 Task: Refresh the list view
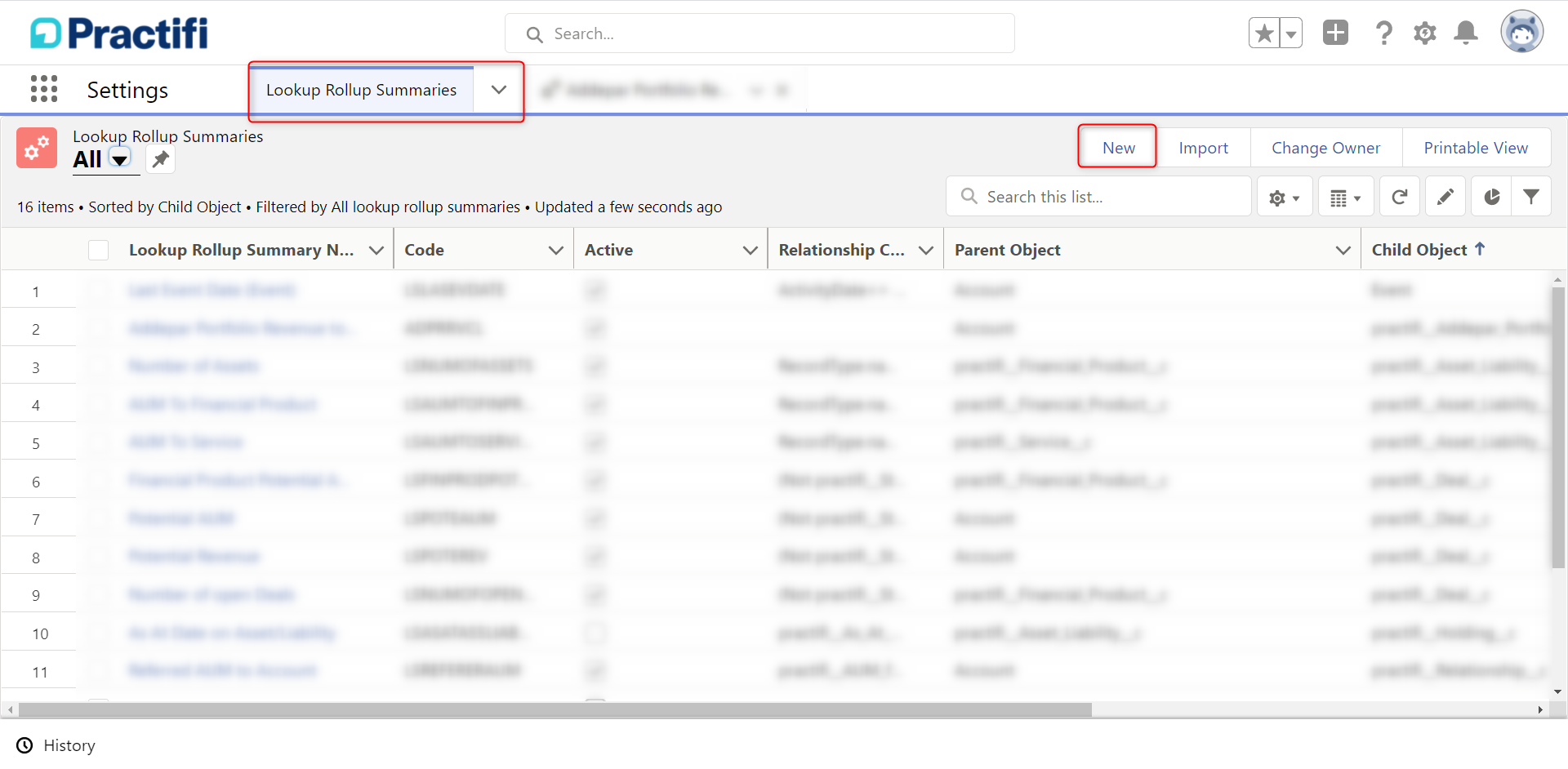(1399, 197)
